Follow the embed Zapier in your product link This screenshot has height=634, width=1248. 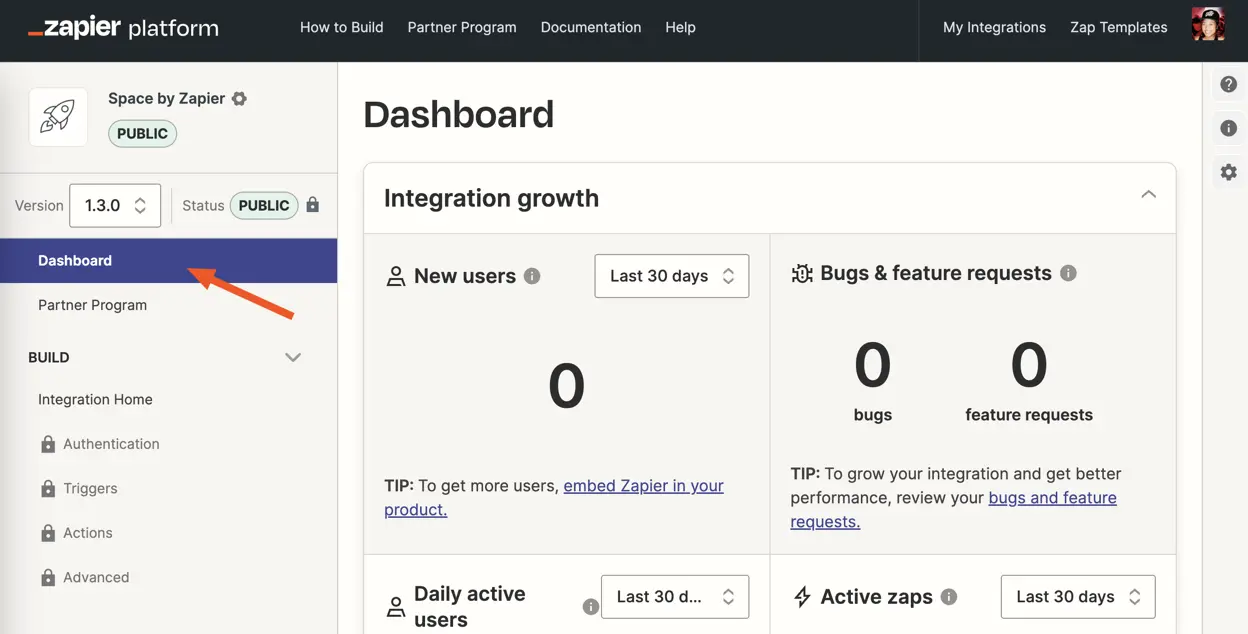tap(554, 497)
